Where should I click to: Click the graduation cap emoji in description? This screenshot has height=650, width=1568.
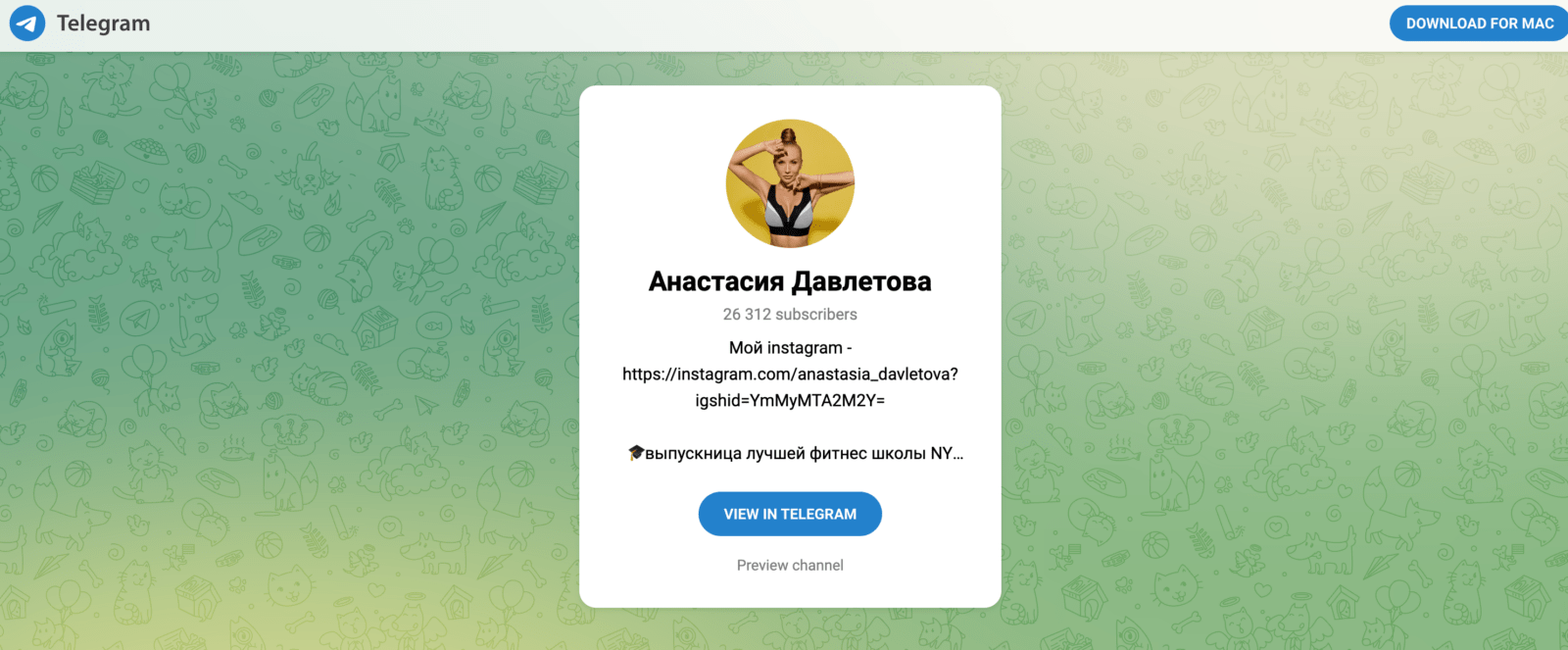point(636,453)
